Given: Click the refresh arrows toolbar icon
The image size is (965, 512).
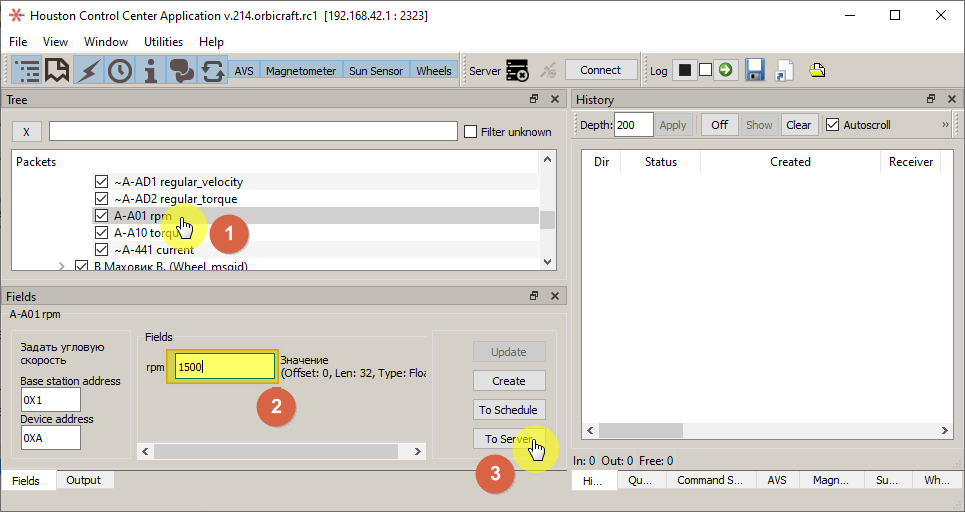Looking at the screenshot, I should [x=212, y=70].
